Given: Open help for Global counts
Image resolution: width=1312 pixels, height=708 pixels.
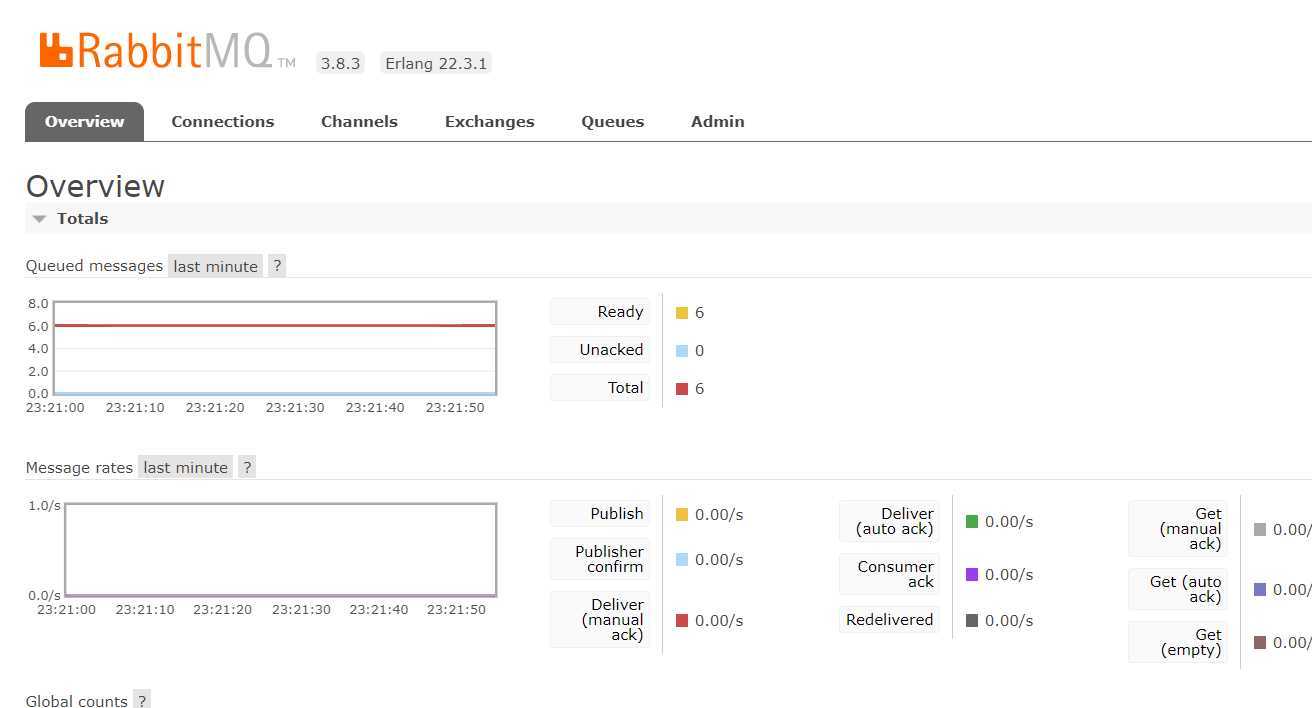Looking at the screenshot, I should (x=142, y=701).
